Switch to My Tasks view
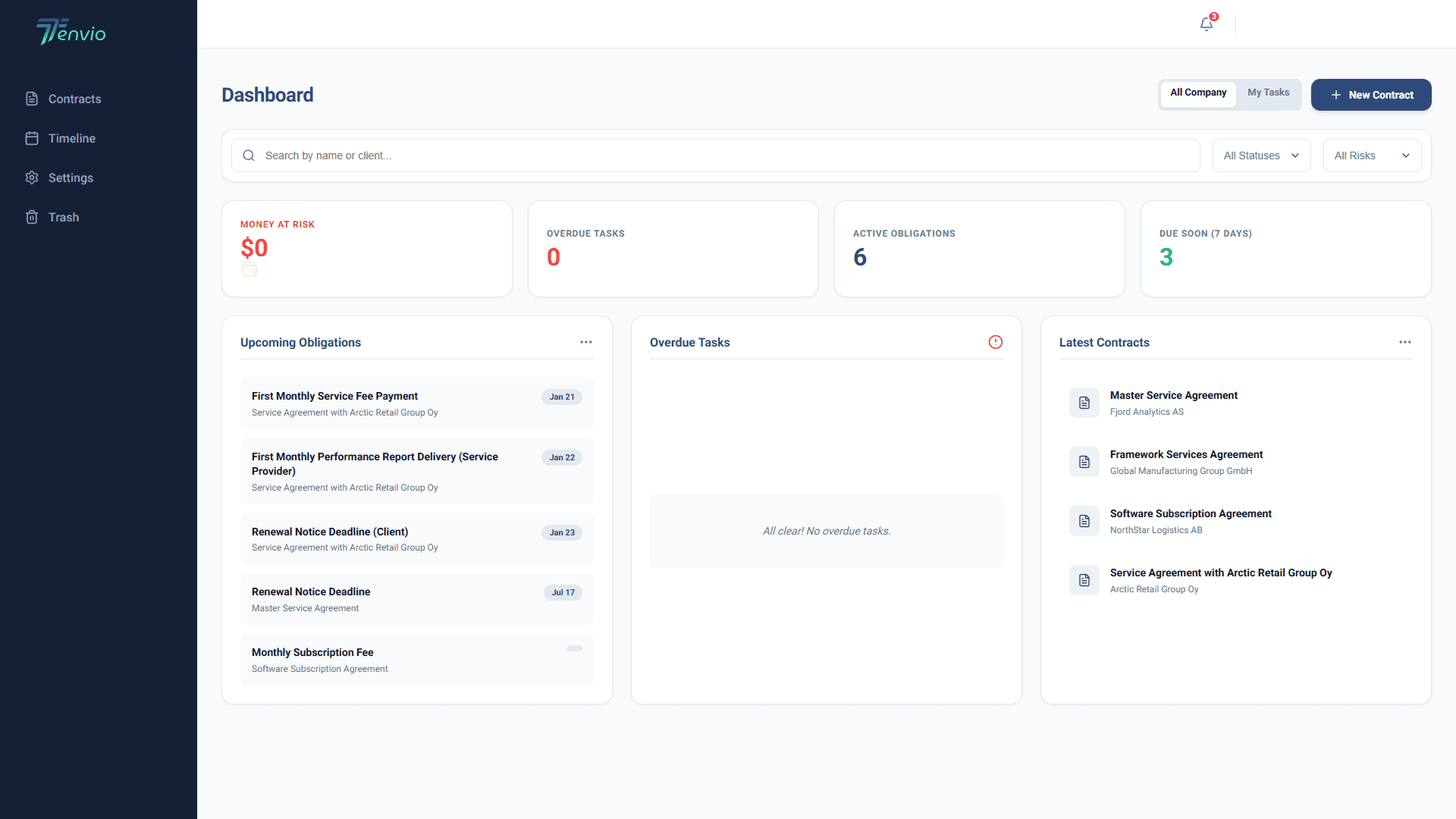1456x819 pixels. click(x=1268, y=93)
